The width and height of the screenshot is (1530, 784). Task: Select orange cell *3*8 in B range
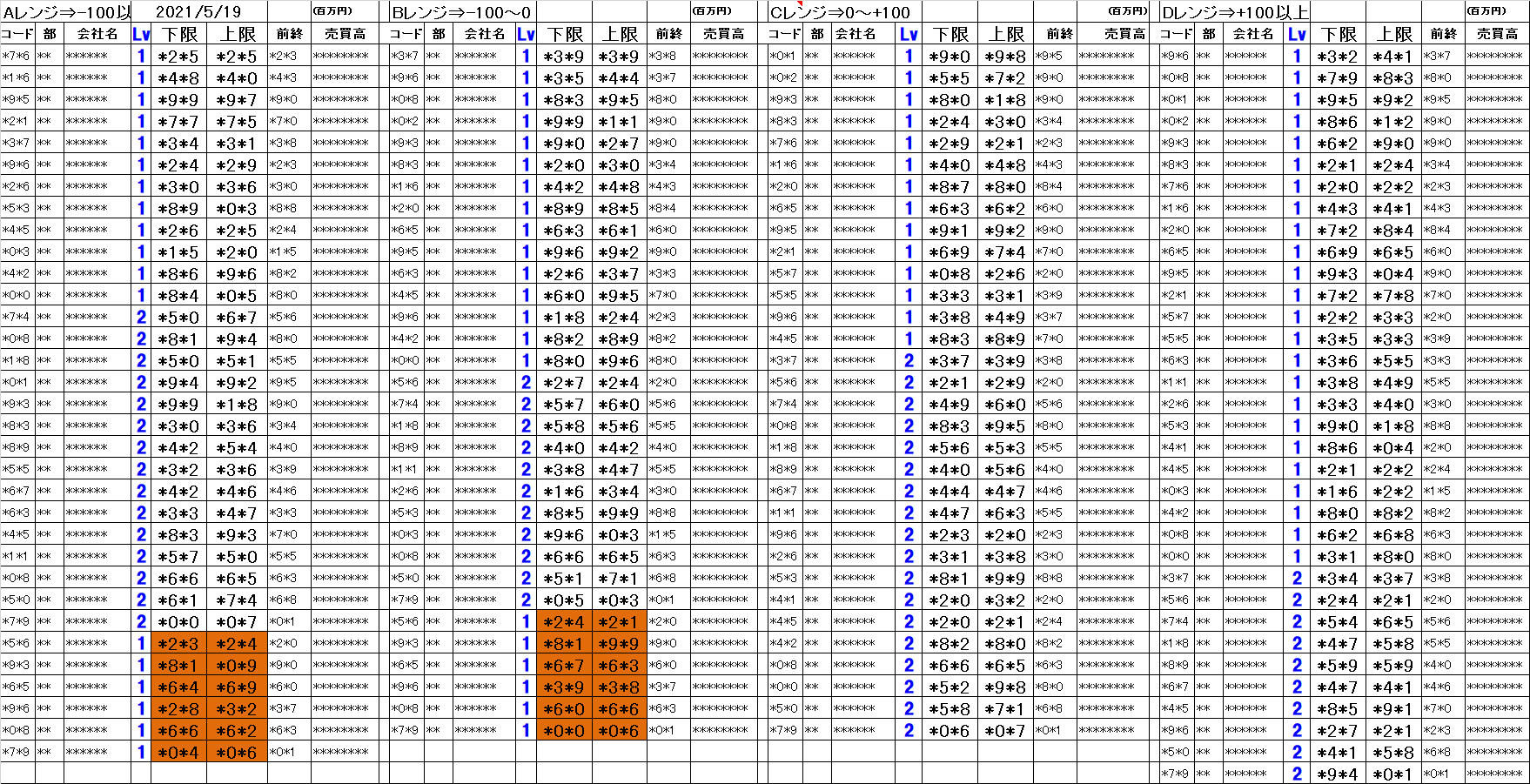tap(619, 687)
